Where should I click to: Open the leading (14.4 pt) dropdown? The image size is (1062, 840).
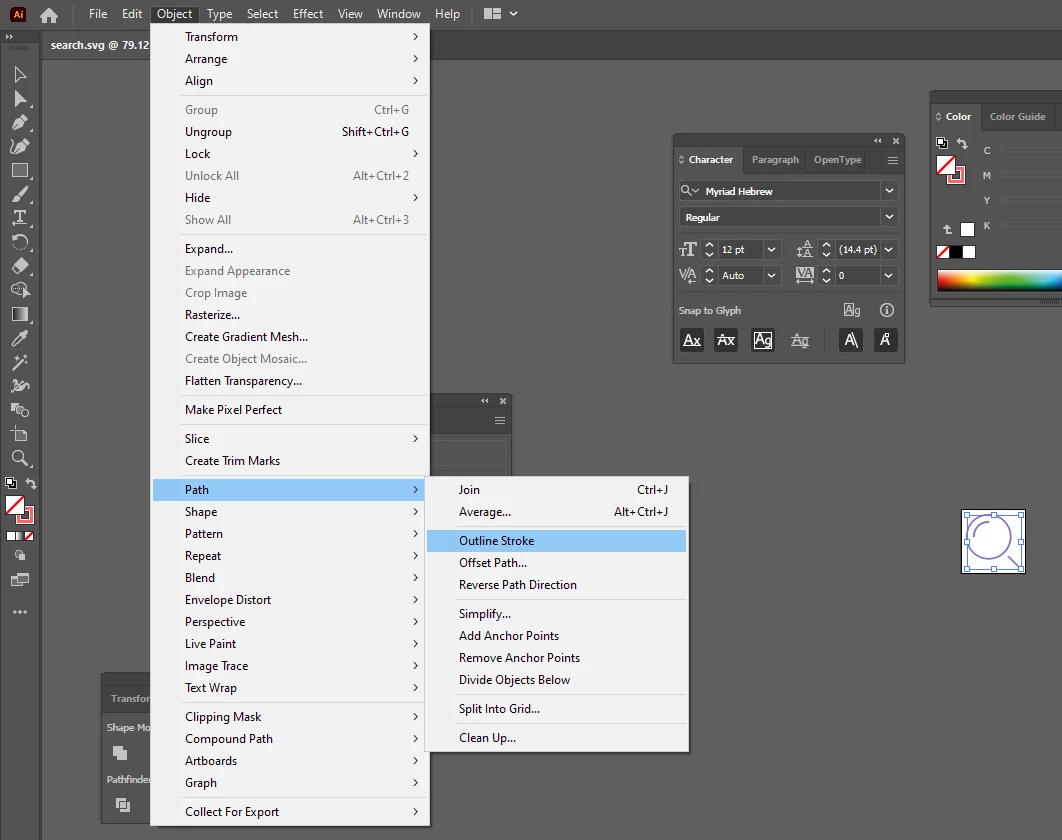[889, 249]
